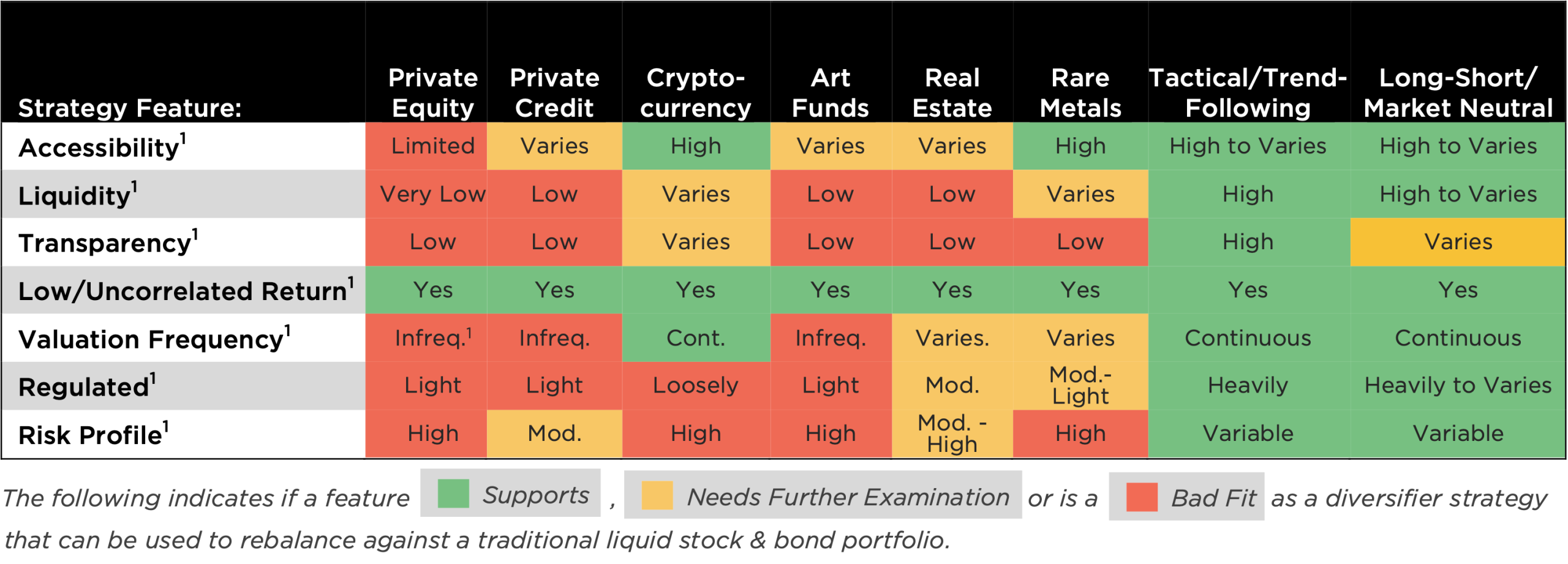
Task: Select the Rare Metals column header
Action: 1080,92
